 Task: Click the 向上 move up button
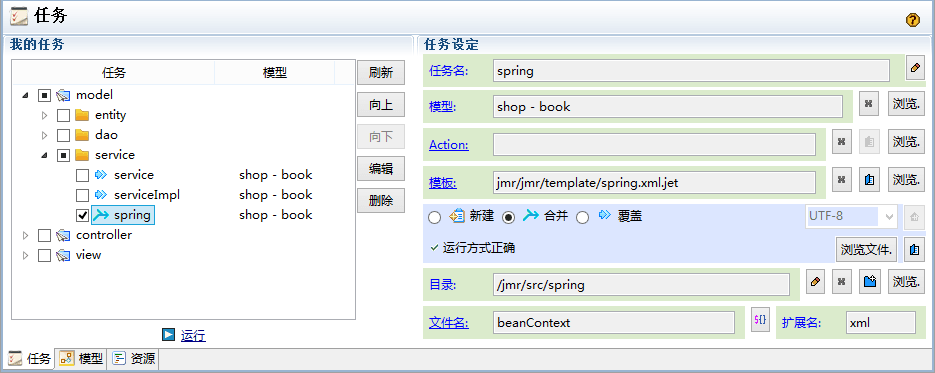[381, 105]
